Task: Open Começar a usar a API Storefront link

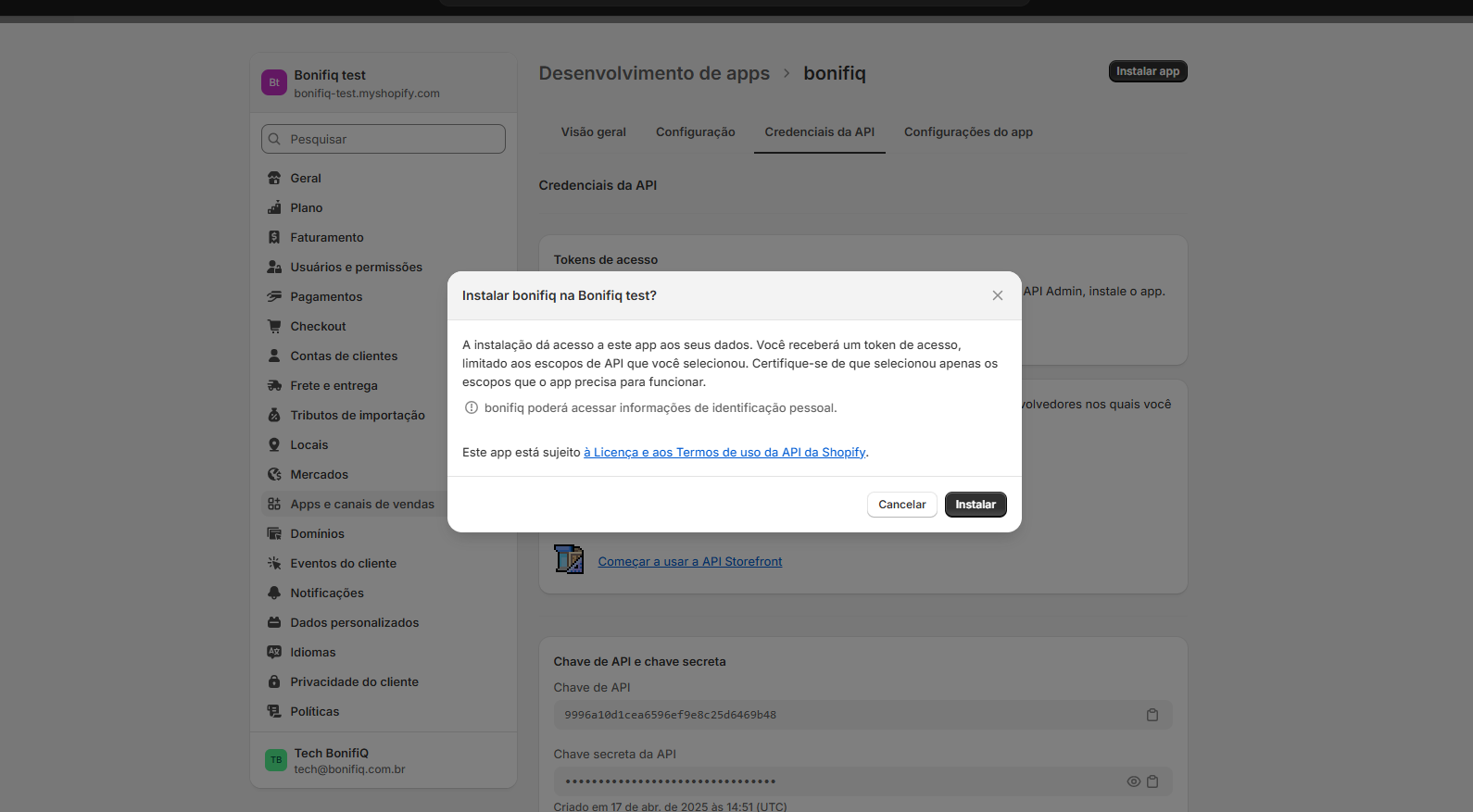Action: coord(690,561)
